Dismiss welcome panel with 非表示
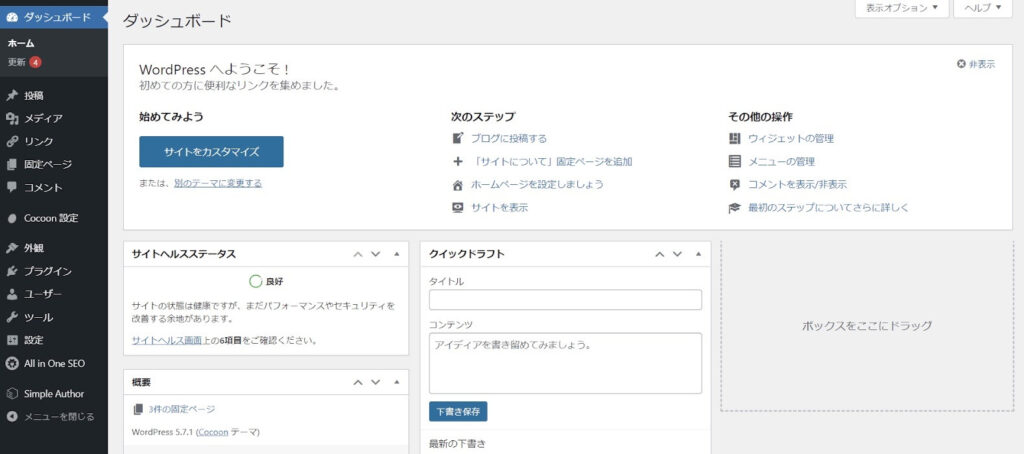The width and height of the screenshot is (1024, 454). [976, 64]
